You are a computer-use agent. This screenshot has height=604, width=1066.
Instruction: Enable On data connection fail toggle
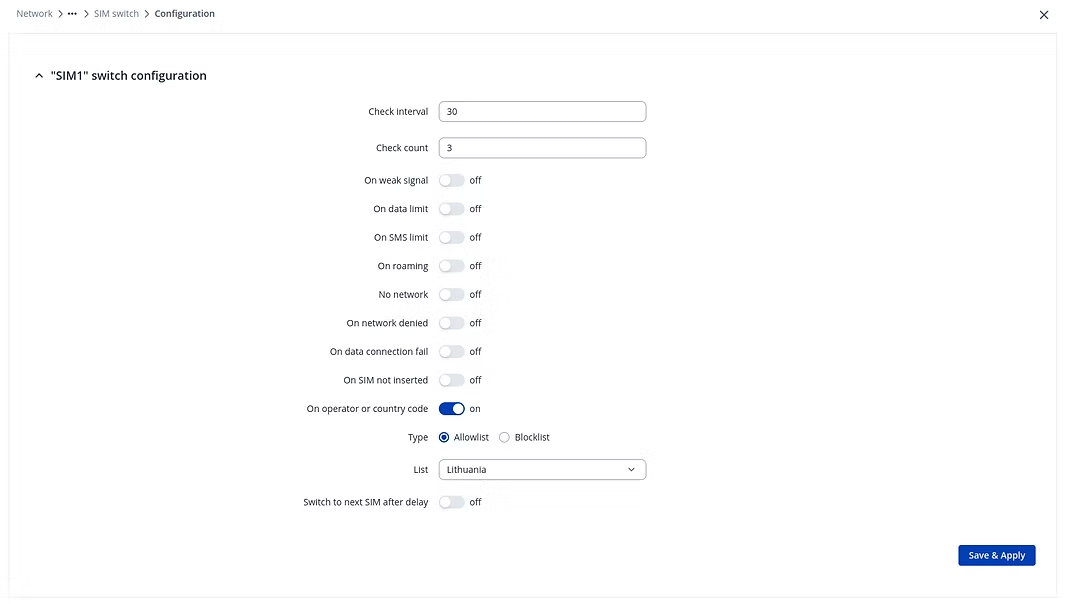(x=452, y=352)
